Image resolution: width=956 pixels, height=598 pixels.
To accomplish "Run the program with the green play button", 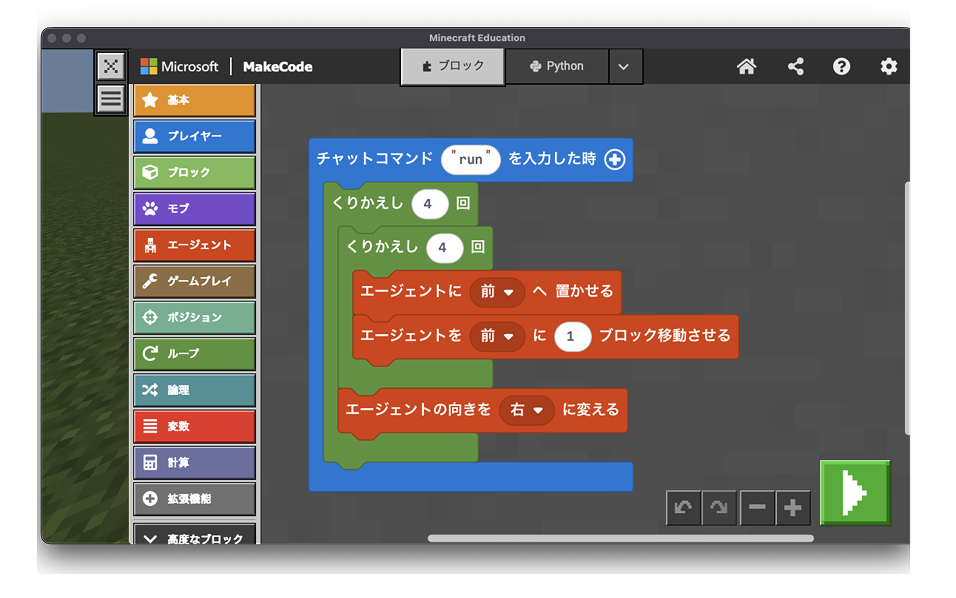I will coord(855,493).
